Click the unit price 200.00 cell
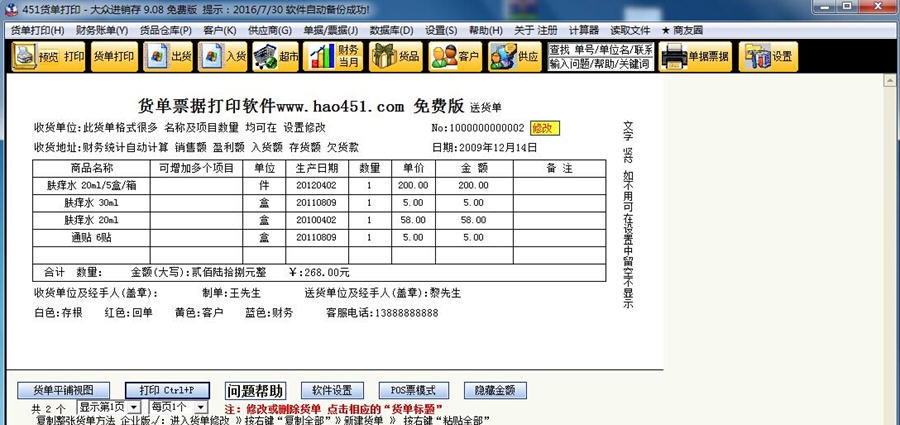 413,186
